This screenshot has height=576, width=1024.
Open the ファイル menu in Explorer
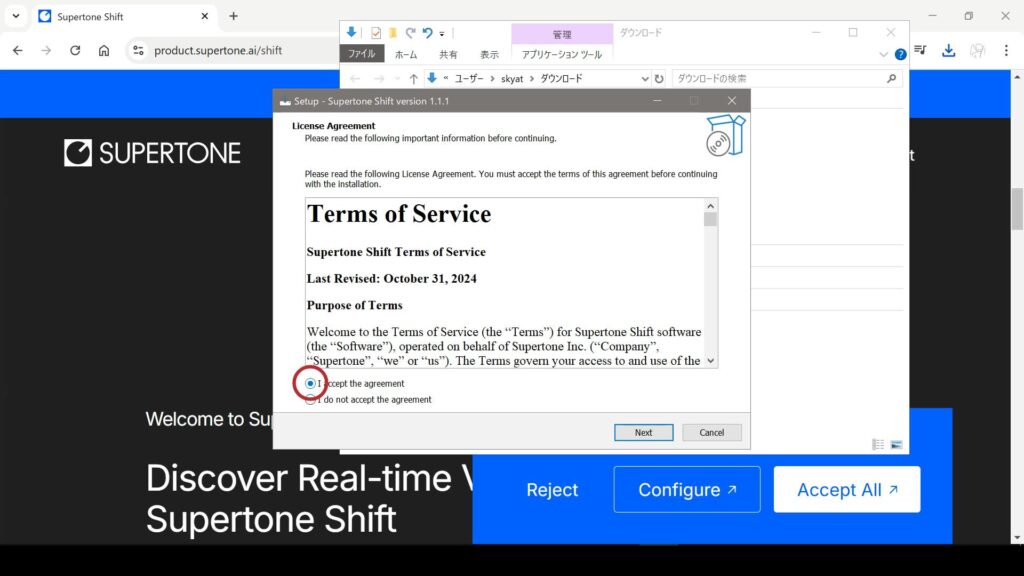[x=361, y=55]
